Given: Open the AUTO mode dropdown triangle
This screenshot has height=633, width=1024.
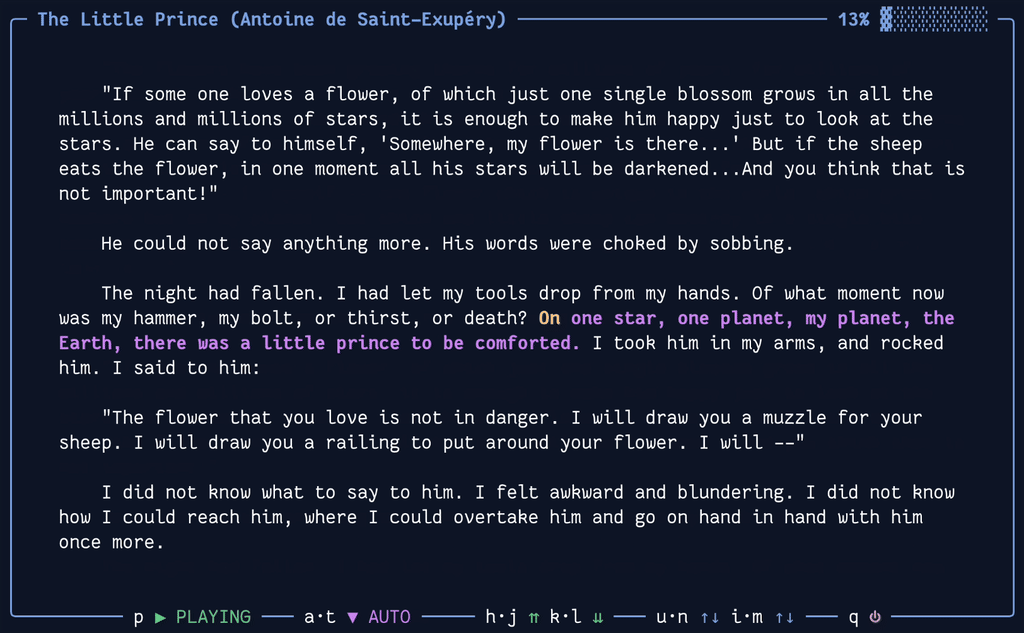Looking at the screenshot, I should pyautogui.click(x=354, y=617).
